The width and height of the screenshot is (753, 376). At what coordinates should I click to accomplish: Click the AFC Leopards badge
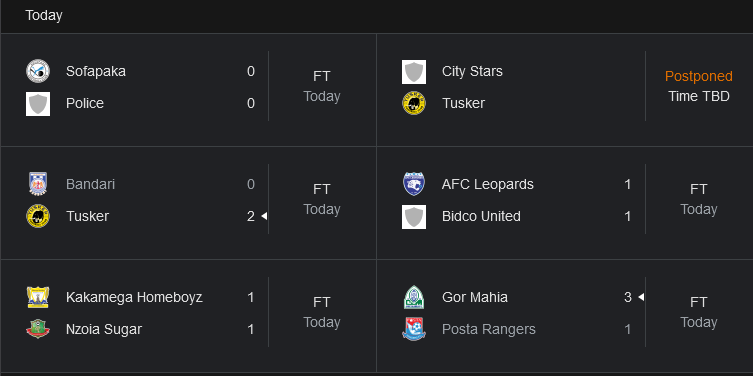point(414,184)
